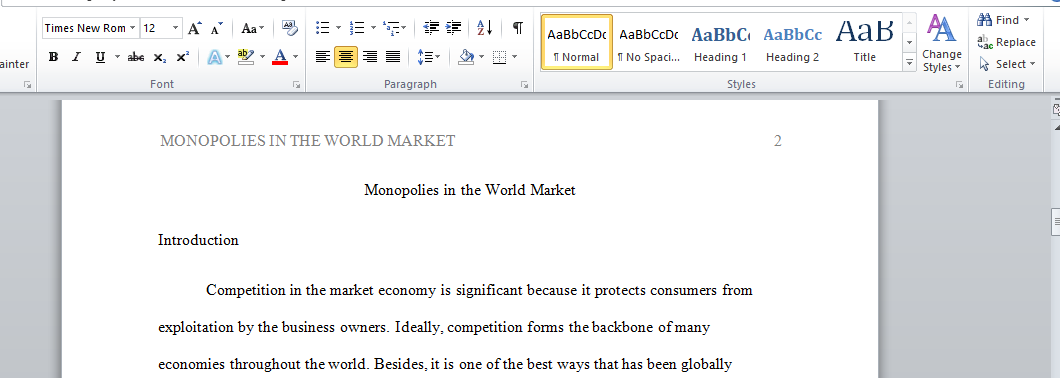The image size is (1060, 378).
Task: Apply subscript formatting
Action: tap(160, 57)
